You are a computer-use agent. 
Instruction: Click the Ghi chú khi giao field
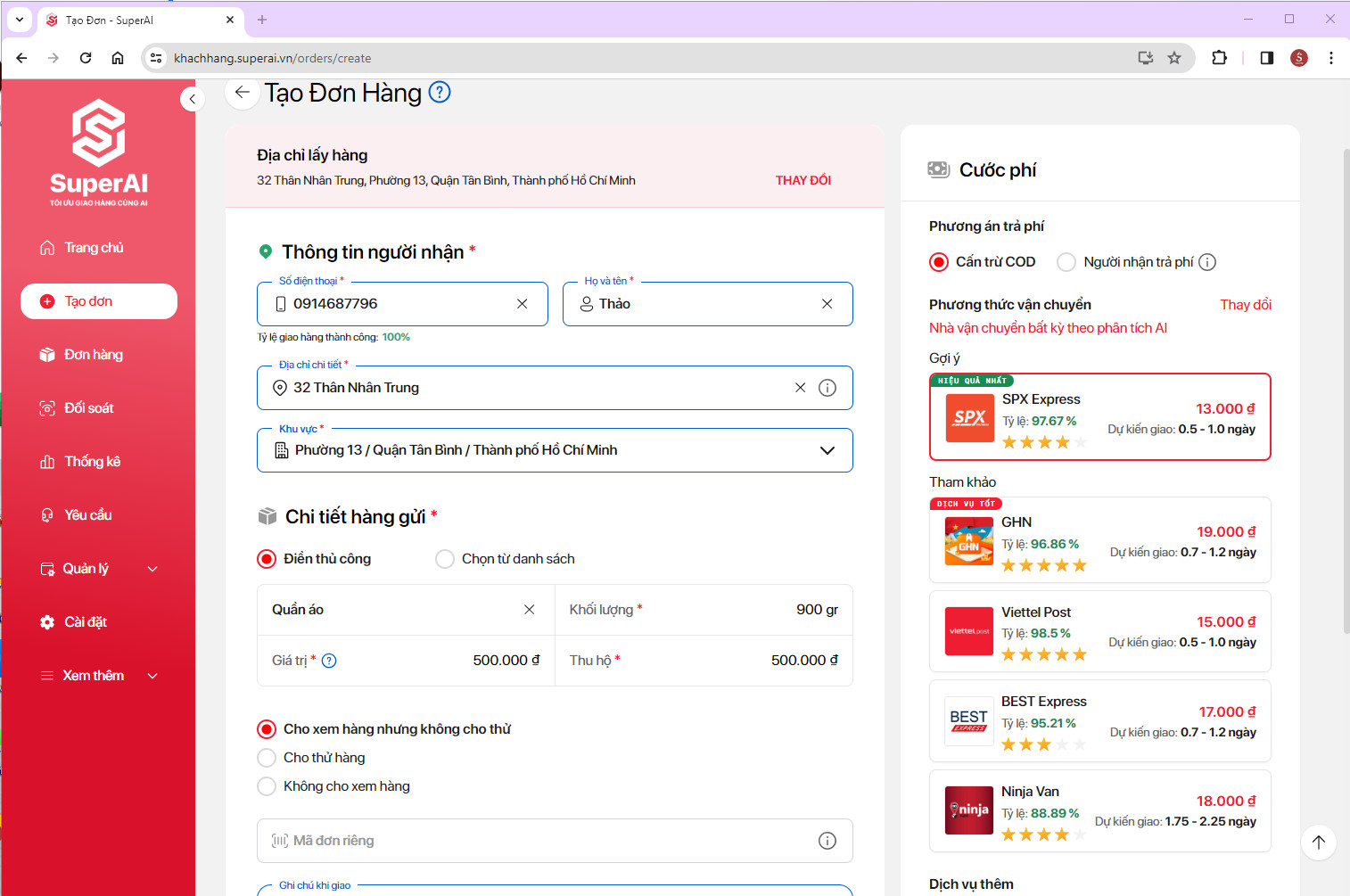[555, 890]
